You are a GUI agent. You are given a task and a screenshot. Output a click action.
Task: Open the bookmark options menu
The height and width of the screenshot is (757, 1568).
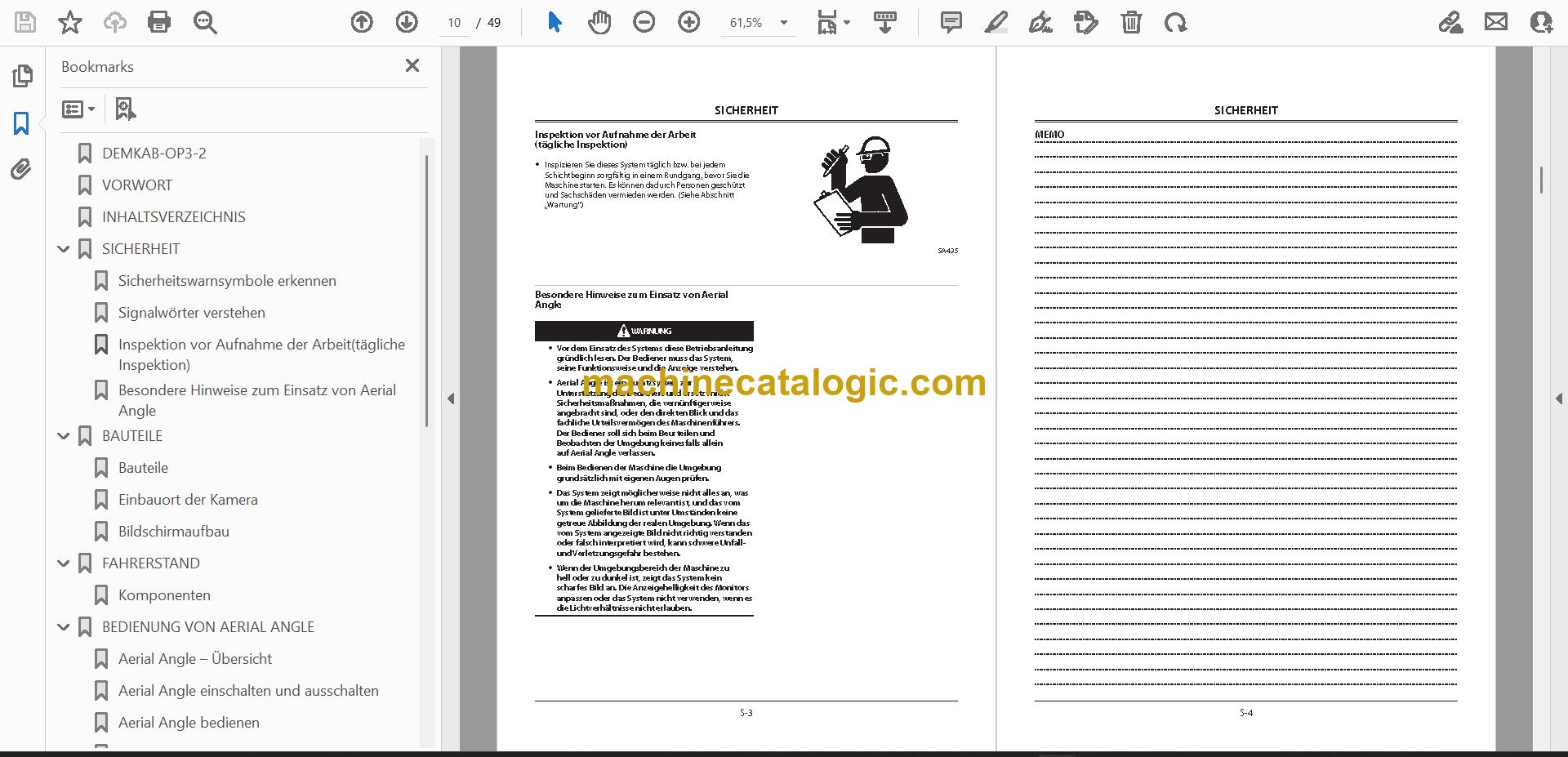pyautogui.click(x=79, y=109)
